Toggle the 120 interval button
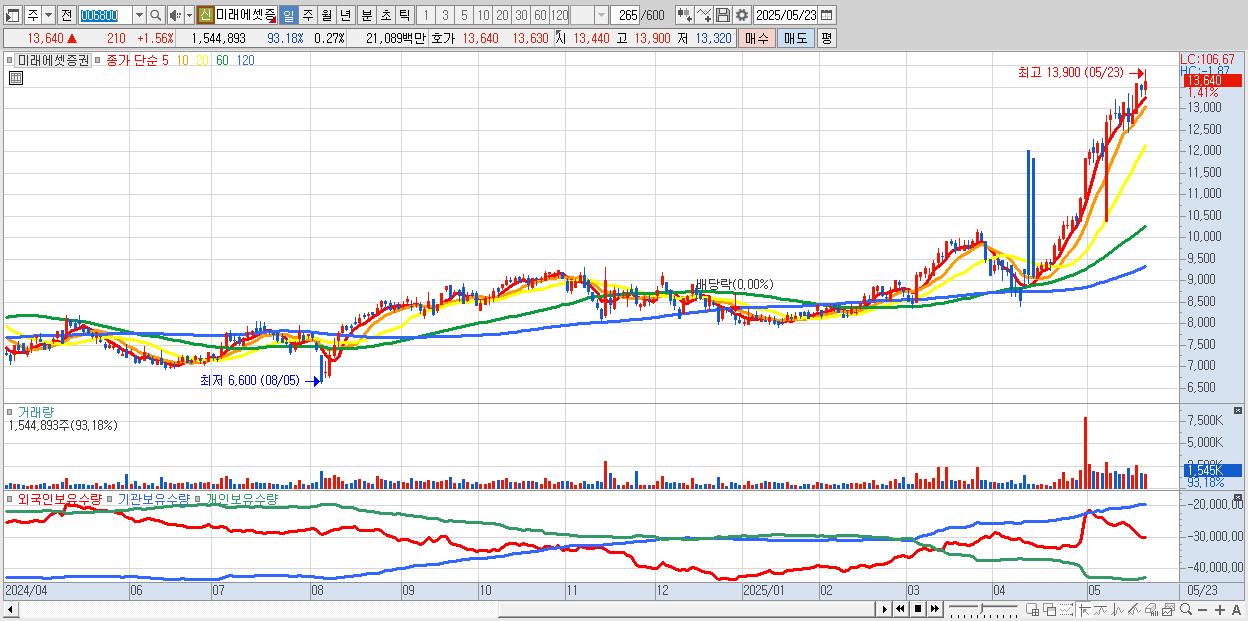Screen dimensions: 1248x621 pos(559,15)
